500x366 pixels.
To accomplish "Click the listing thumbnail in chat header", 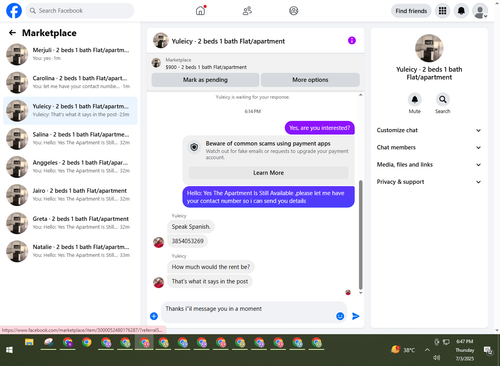I will pyautogui.click(x=161, y=41).
